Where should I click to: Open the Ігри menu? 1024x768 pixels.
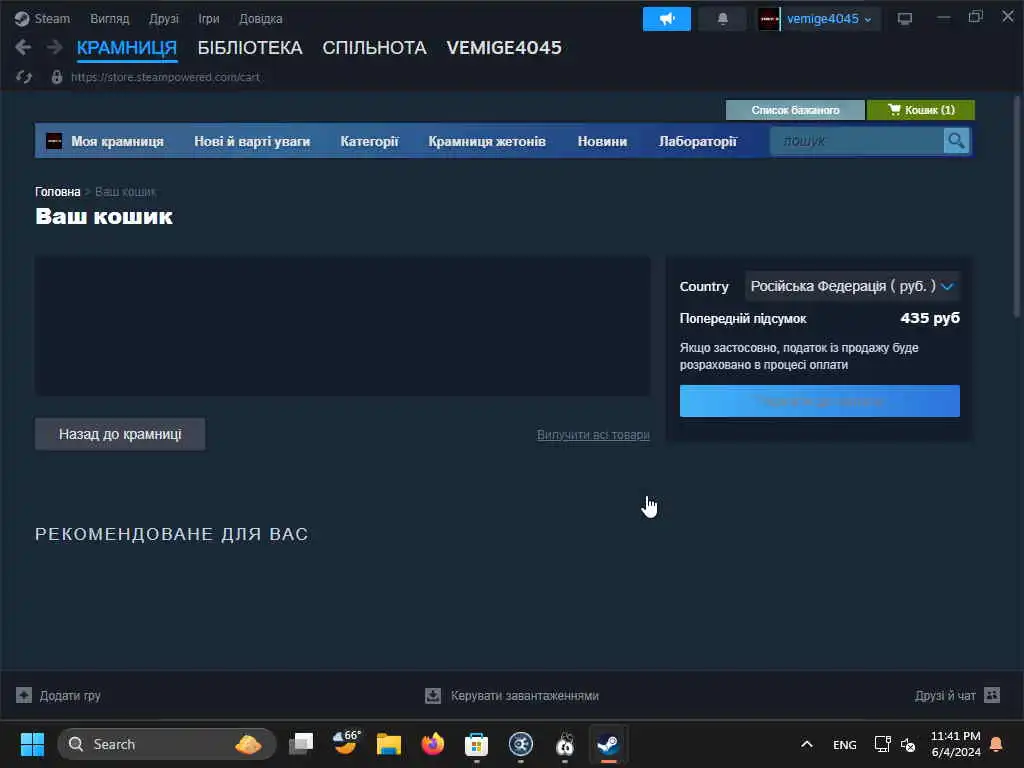(209, 18)
